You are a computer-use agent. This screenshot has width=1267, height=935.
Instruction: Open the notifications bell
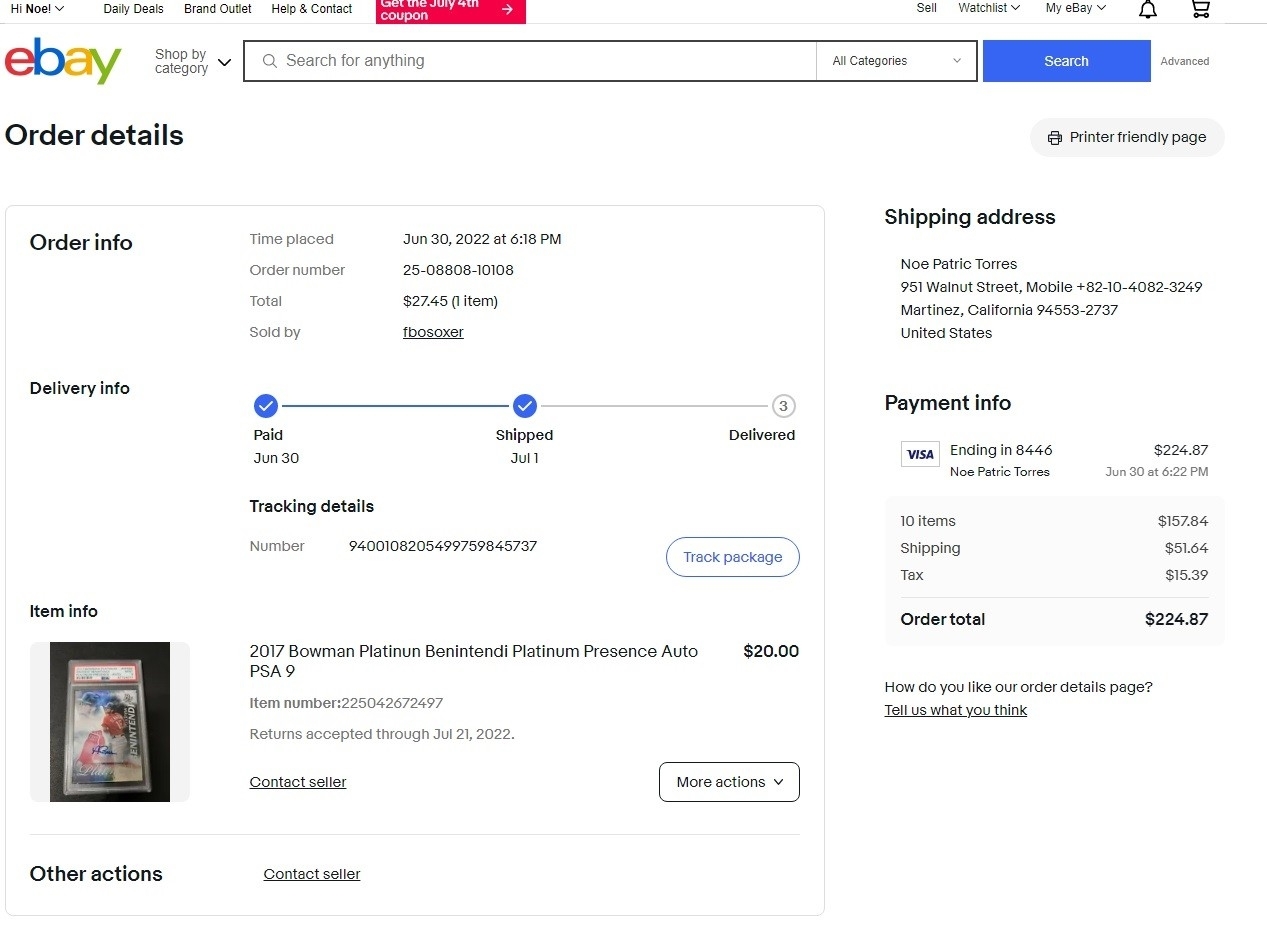[1148, 9]
